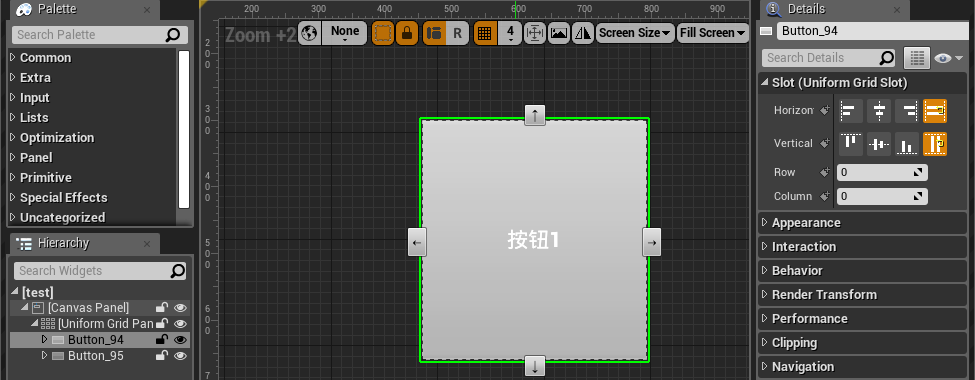Click zoom to fit icon
Screen dimensions: 975x380
click(535, 33)
